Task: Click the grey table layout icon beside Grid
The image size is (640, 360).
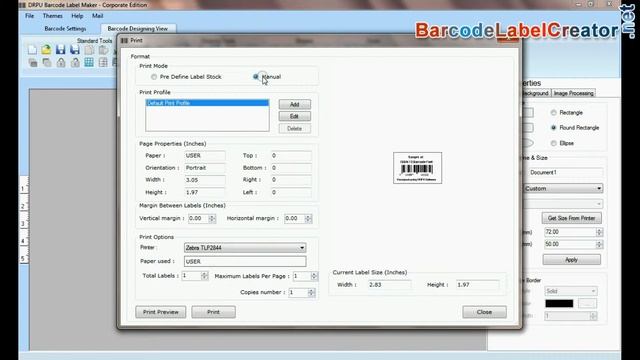Action: pyautogui.click(x=103, y=62)
